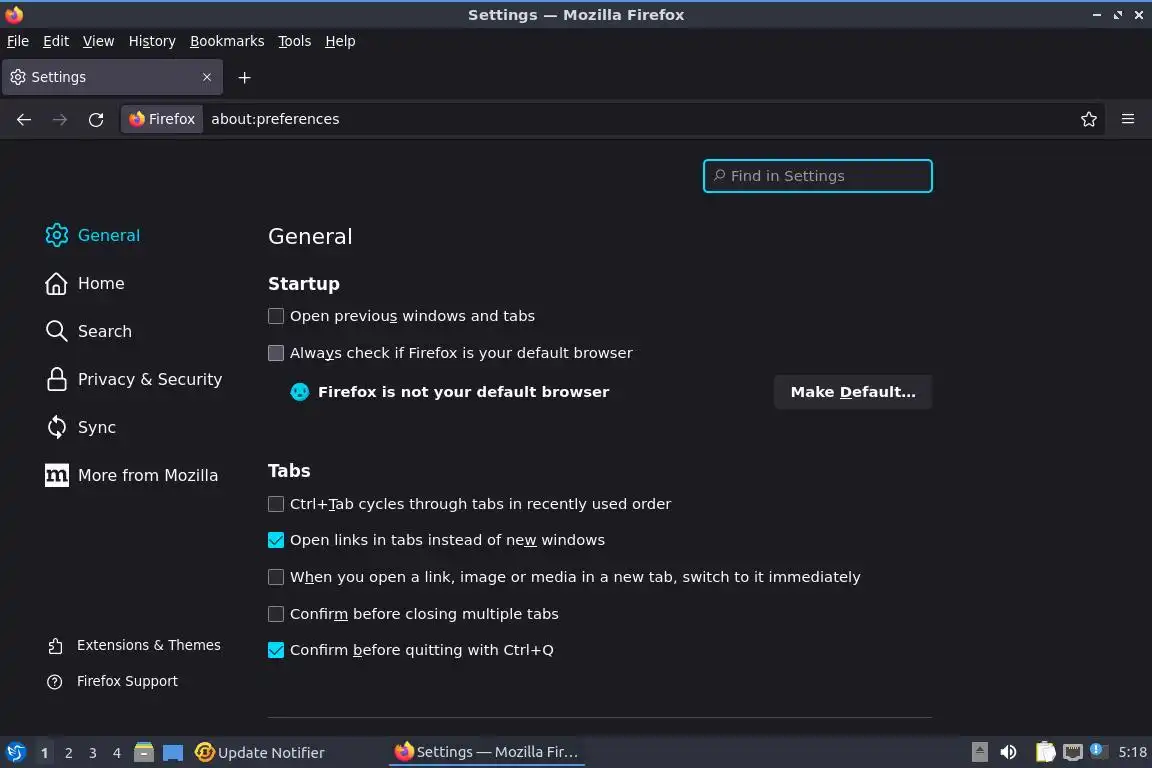Open Update Notifier from taskbar
Viewport: 1152px width, 768px height.
point(259,753)
